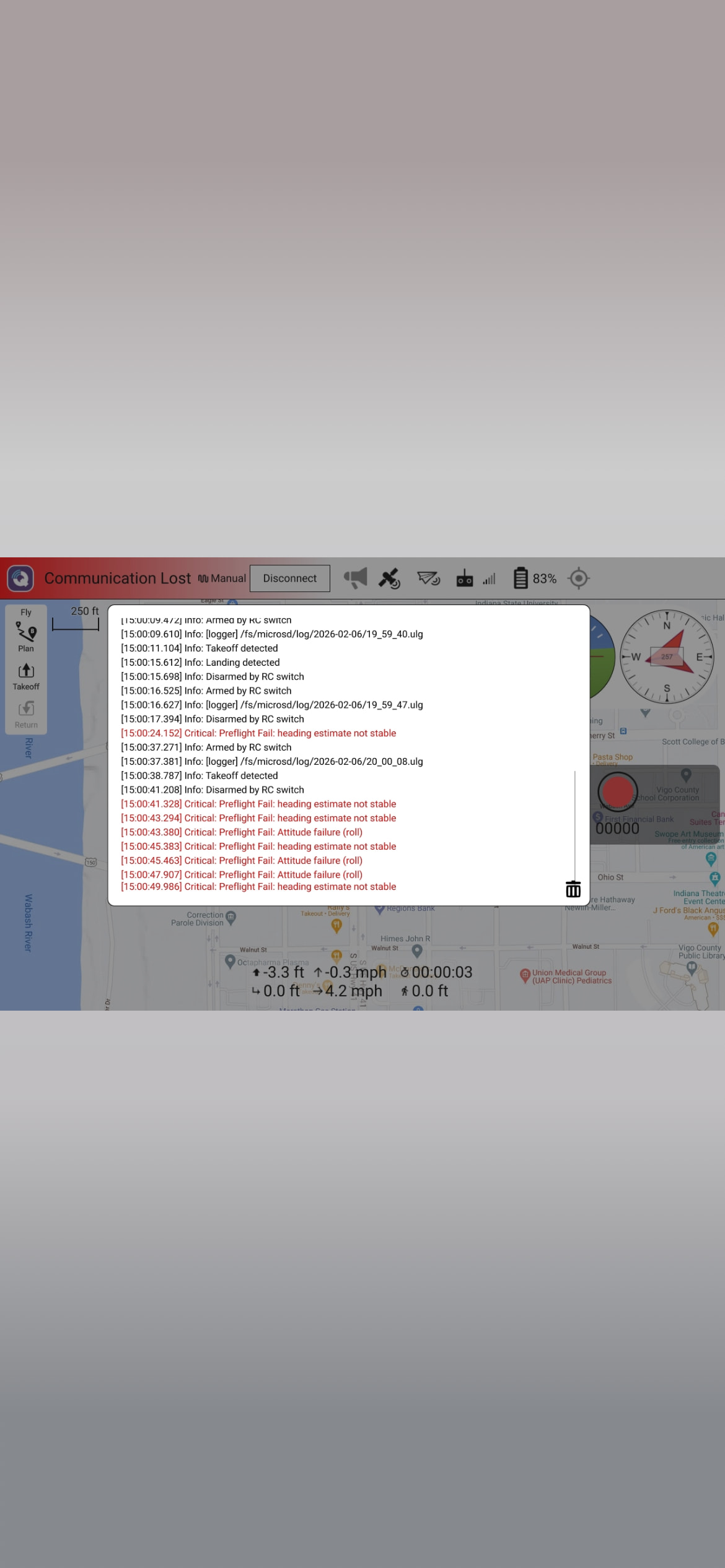The height and width of the screenshot is (1568, 725).
Task: Click the compass heading instrument
Action: click(667, 656)
